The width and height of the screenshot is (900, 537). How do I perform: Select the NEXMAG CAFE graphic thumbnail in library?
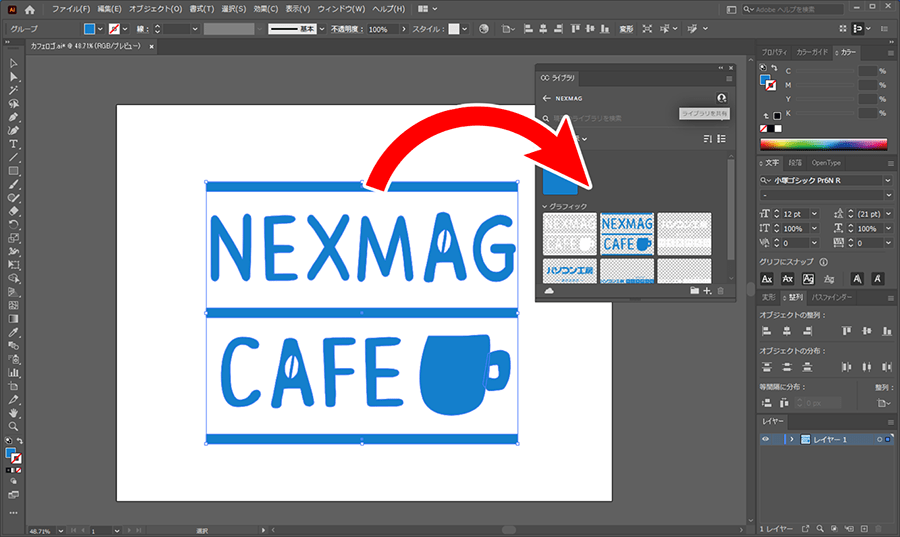coord(627,233)
